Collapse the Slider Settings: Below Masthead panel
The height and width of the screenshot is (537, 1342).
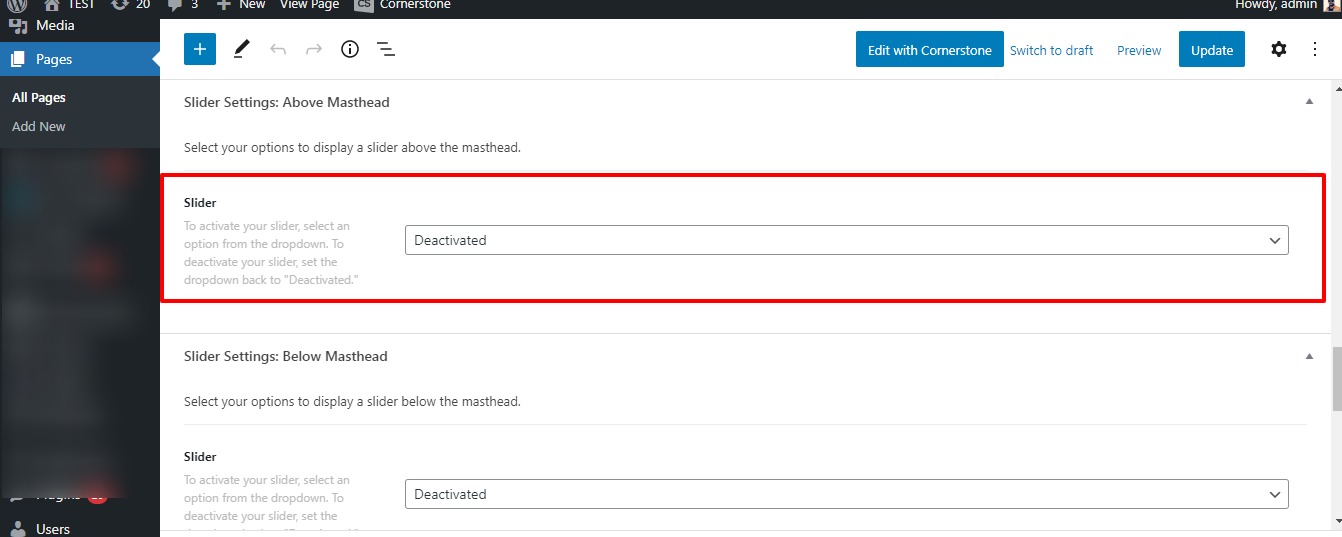[1309, 356]
